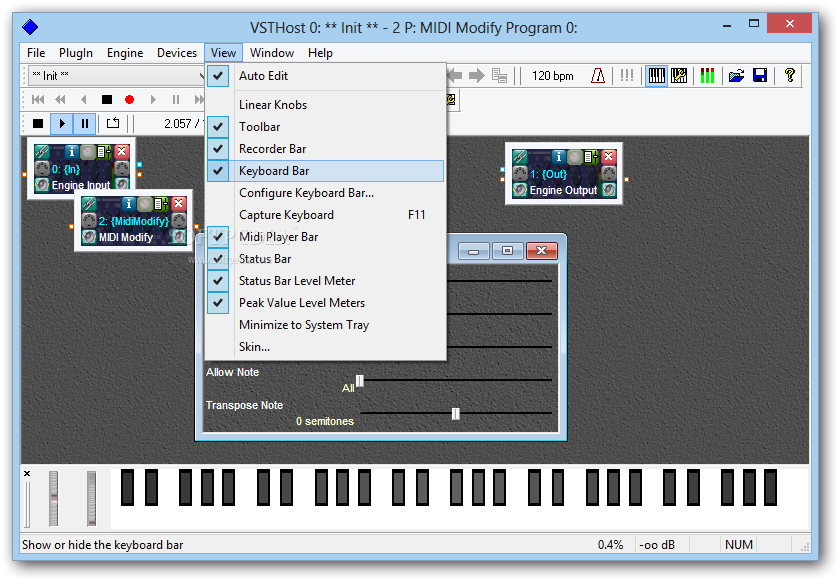
Task: Open the File menu
Action: tap(36, 53)
